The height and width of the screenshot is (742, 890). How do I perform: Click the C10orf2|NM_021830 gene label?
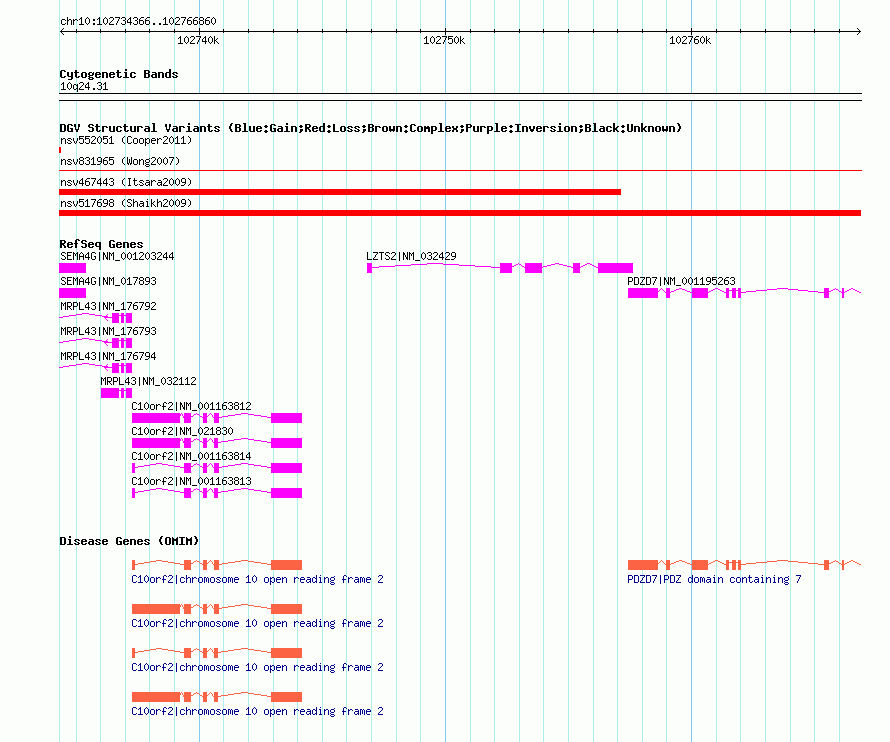182,431
